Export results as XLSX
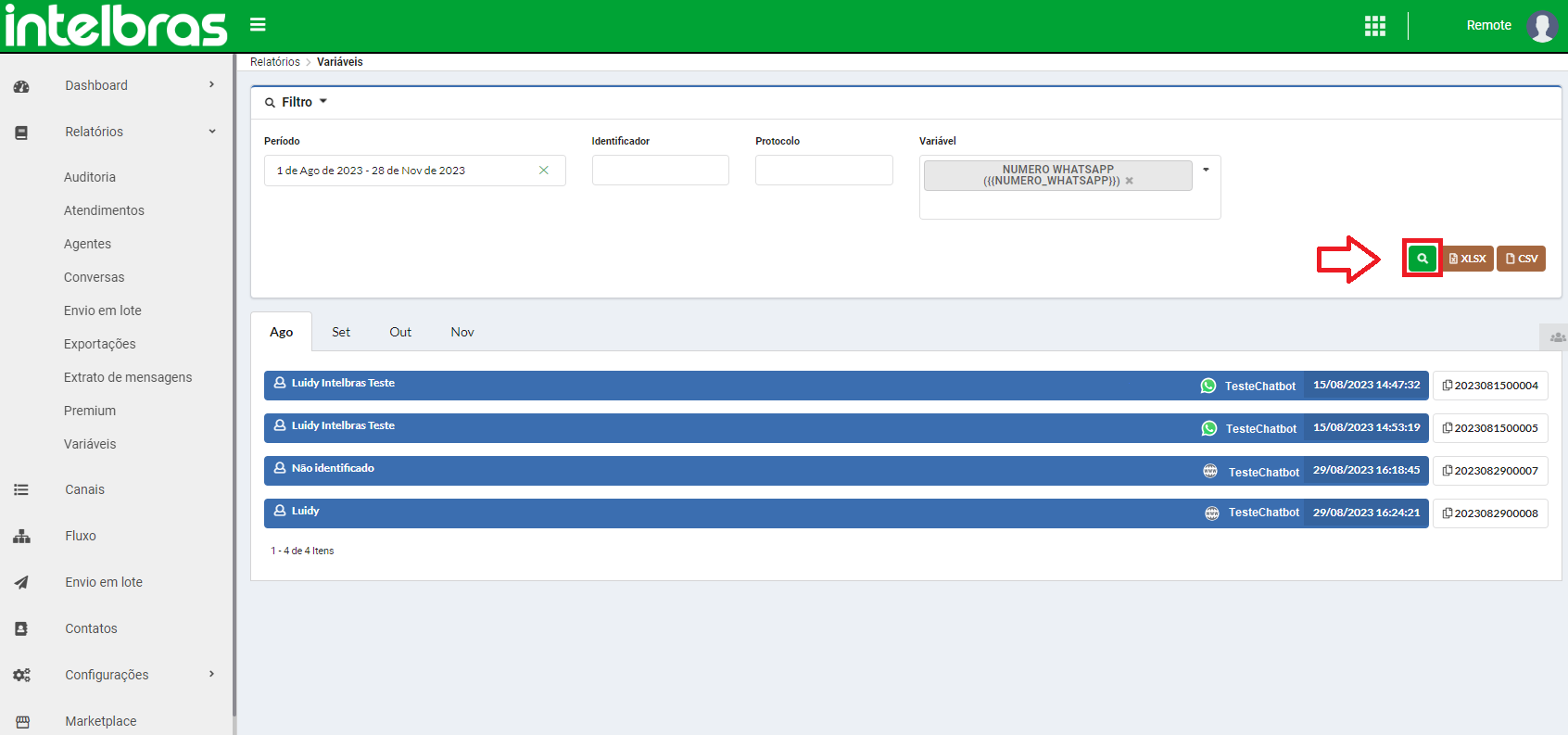Image resolution: width=1568 pixels, height=735 pixels. [1468, 259]
